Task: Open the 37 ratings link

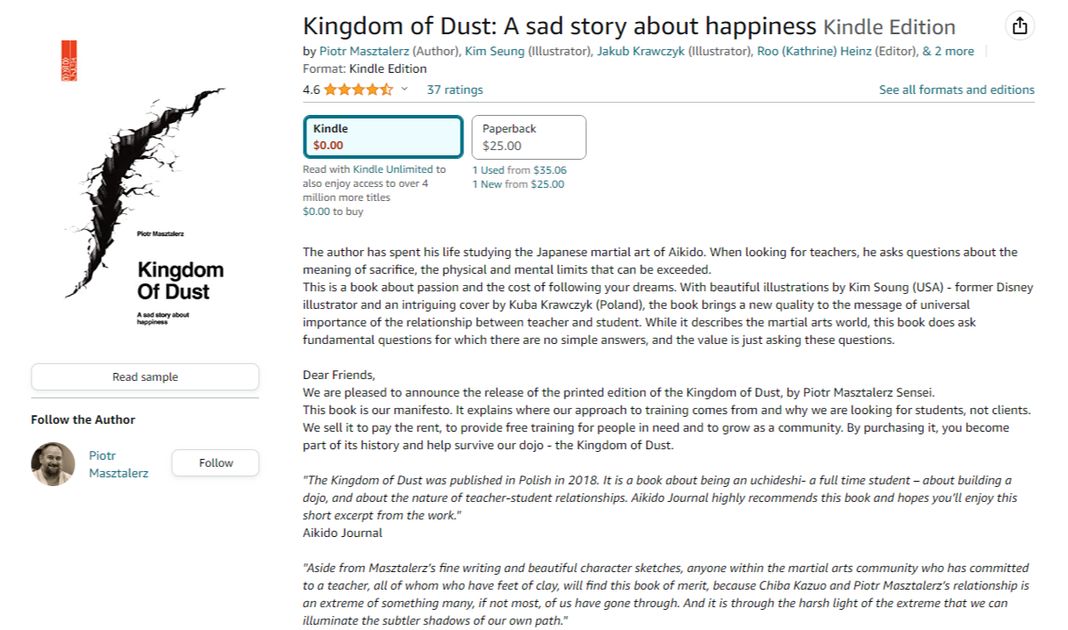Action: 454,90
